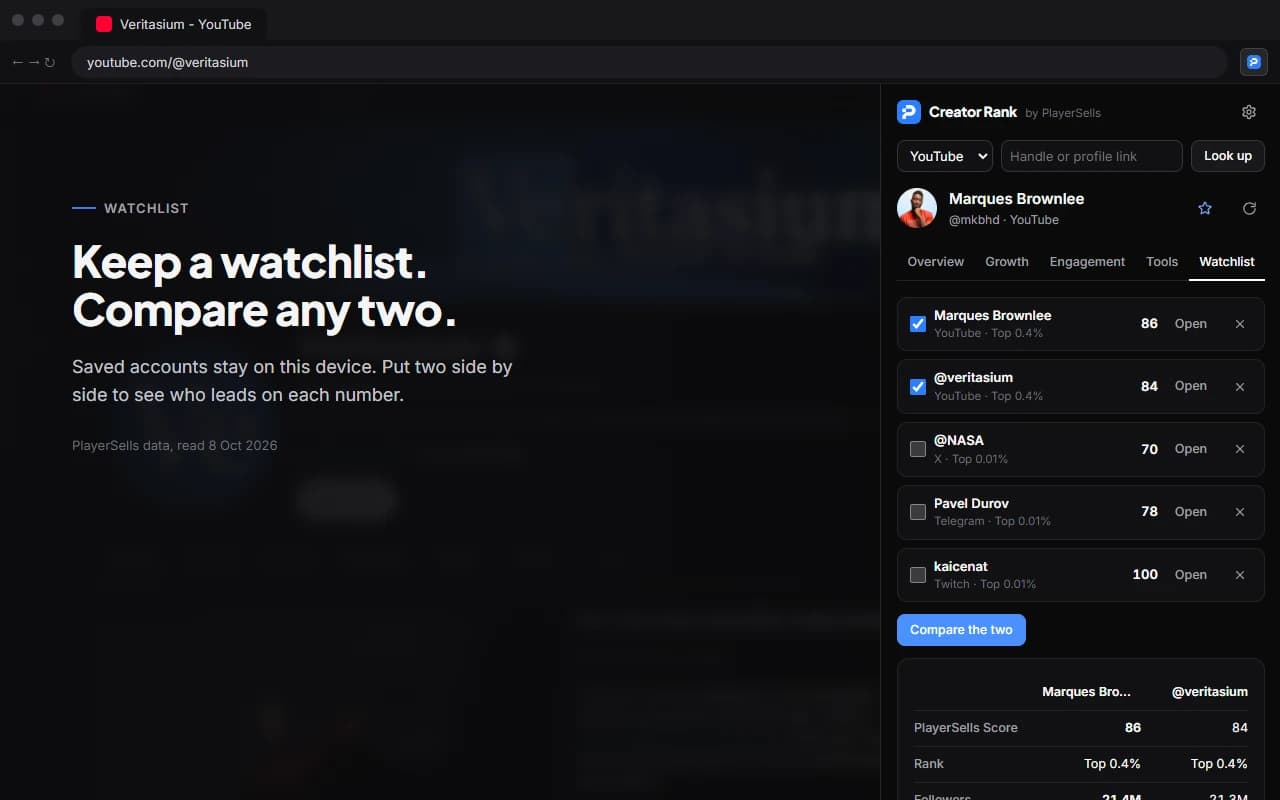Click the Pavel Durov score 78
The width and height of the screenshot is (1280, 800).
pyautogui.click(x=1149, y=512)
